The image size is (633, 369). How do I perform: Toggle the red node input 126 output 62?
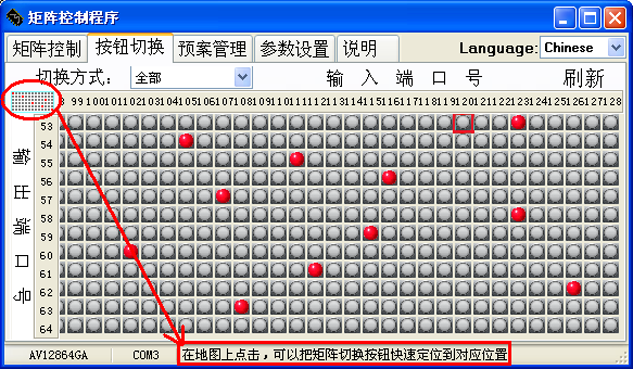click(x=574, y=289)
